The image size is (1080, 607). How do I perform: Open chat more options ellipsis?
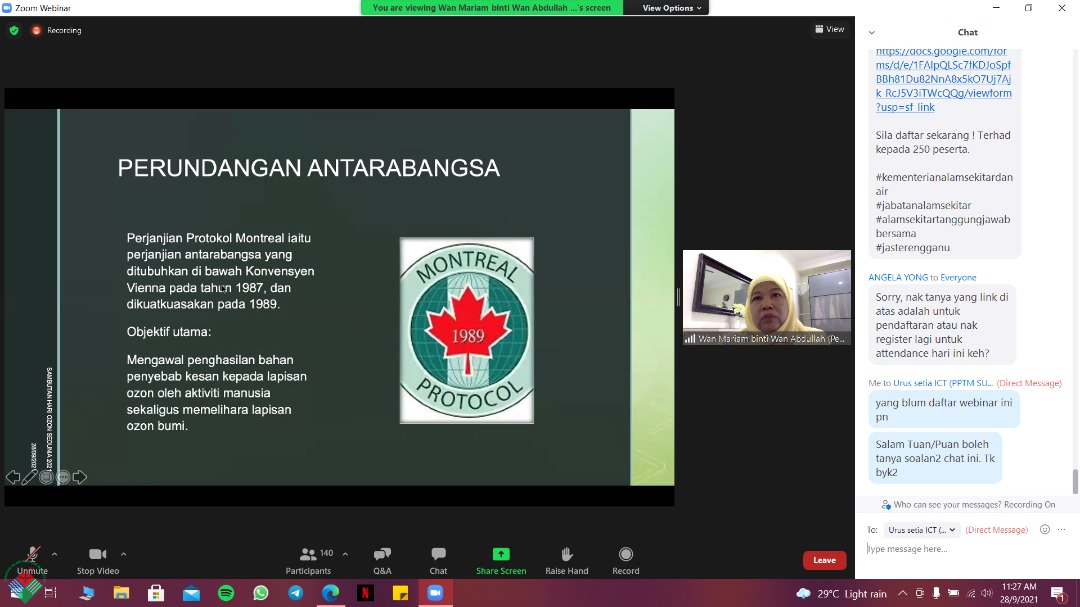click(1061, 530)
